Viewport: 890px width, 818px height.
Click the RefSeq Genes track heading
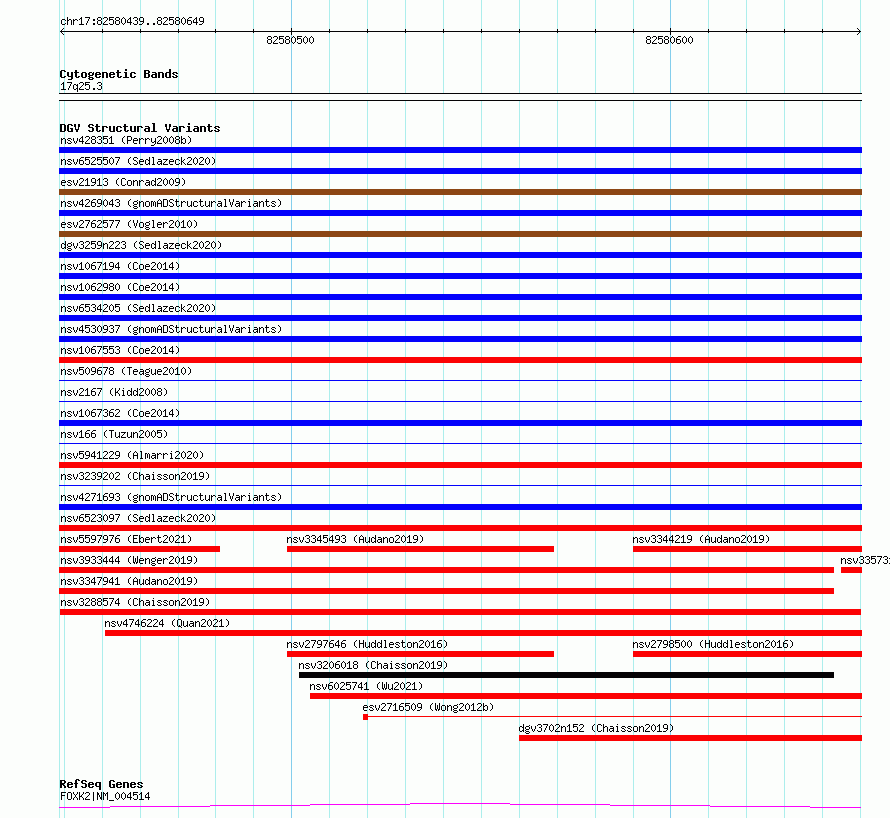(101, 784)
